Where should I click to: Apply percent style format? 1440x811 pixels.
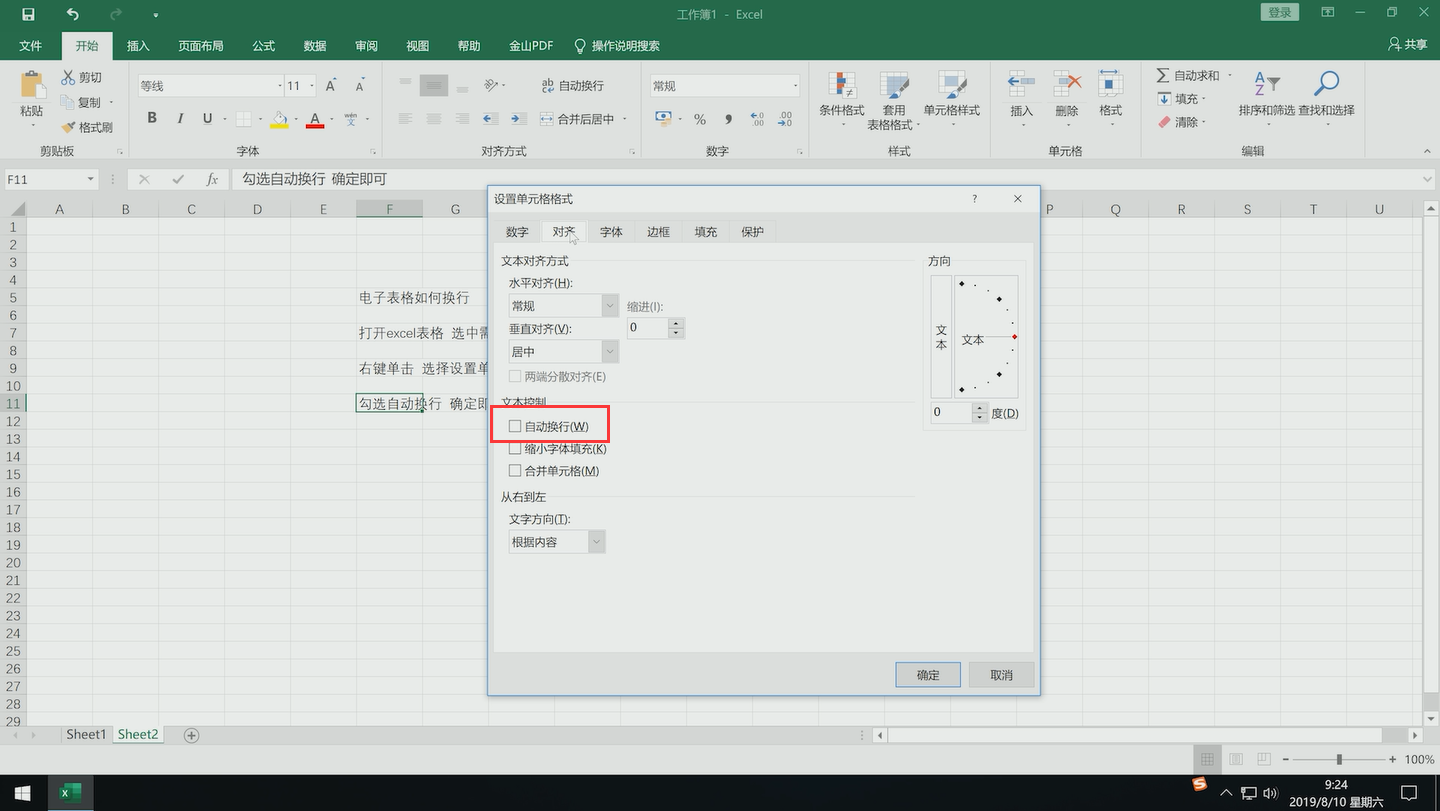pos(700,119)
